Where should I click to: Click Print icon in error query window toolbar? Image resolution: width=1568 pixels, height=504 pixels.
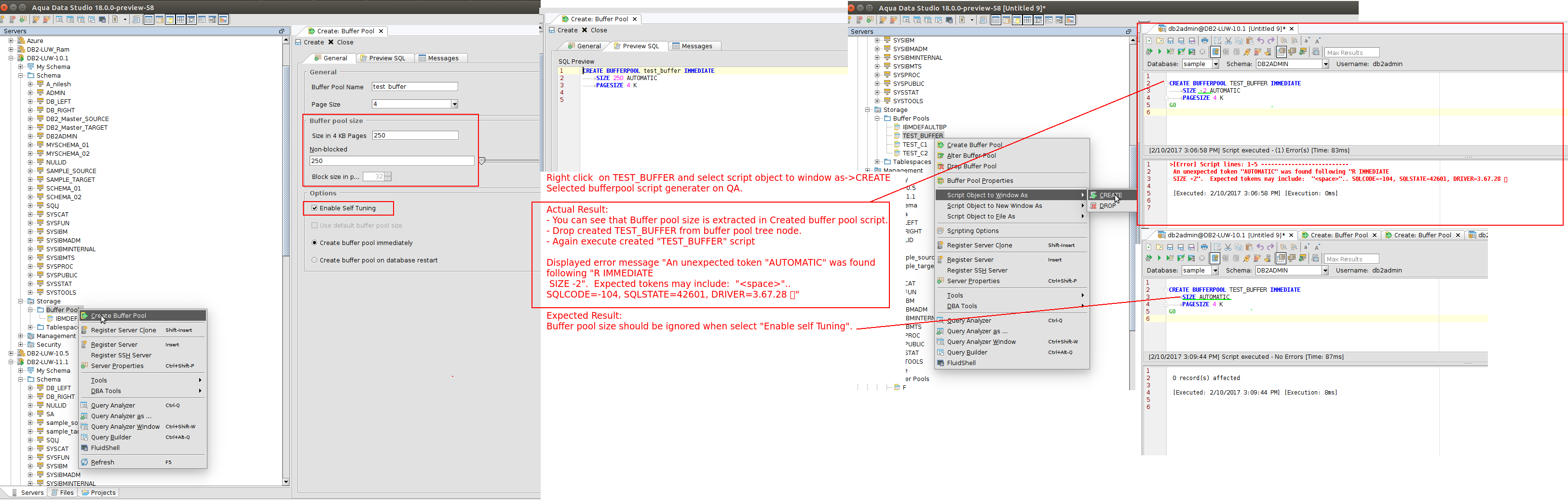pyautogui.click(x=1205, y=41)
